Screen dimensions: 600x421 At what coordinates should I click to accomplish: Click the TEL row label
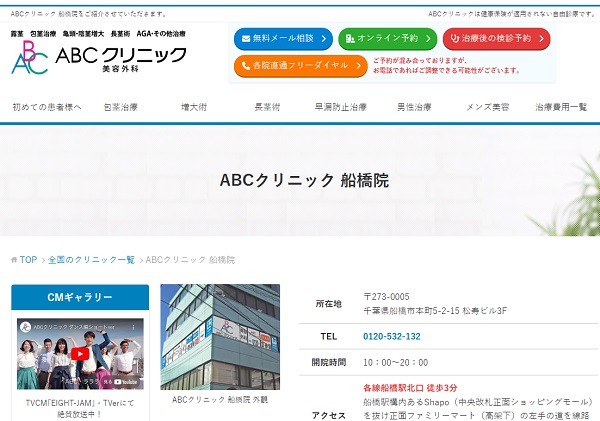coord(329,336)
